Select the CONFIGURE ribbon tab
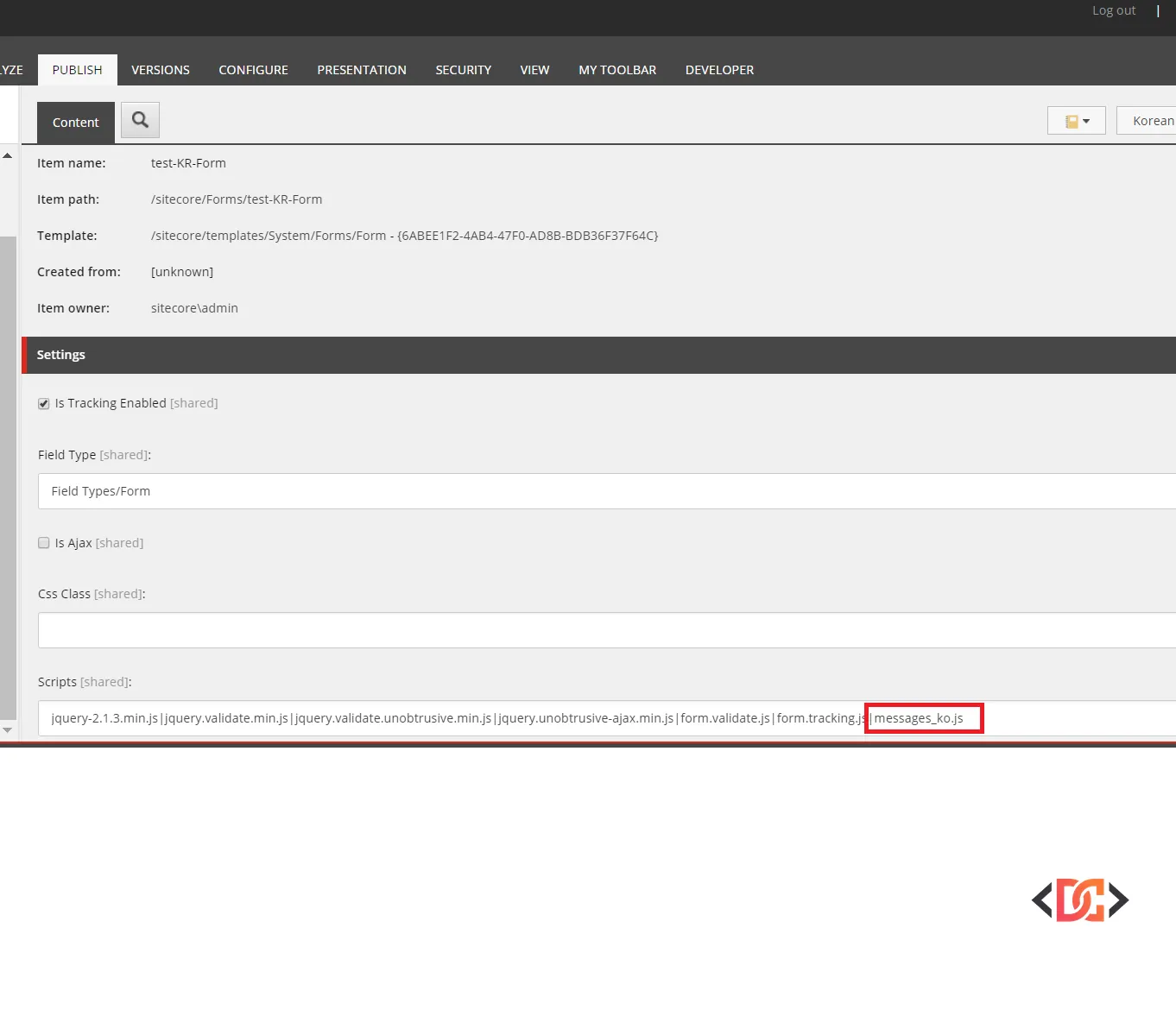 pyautogui.click(x=253, y=69)
